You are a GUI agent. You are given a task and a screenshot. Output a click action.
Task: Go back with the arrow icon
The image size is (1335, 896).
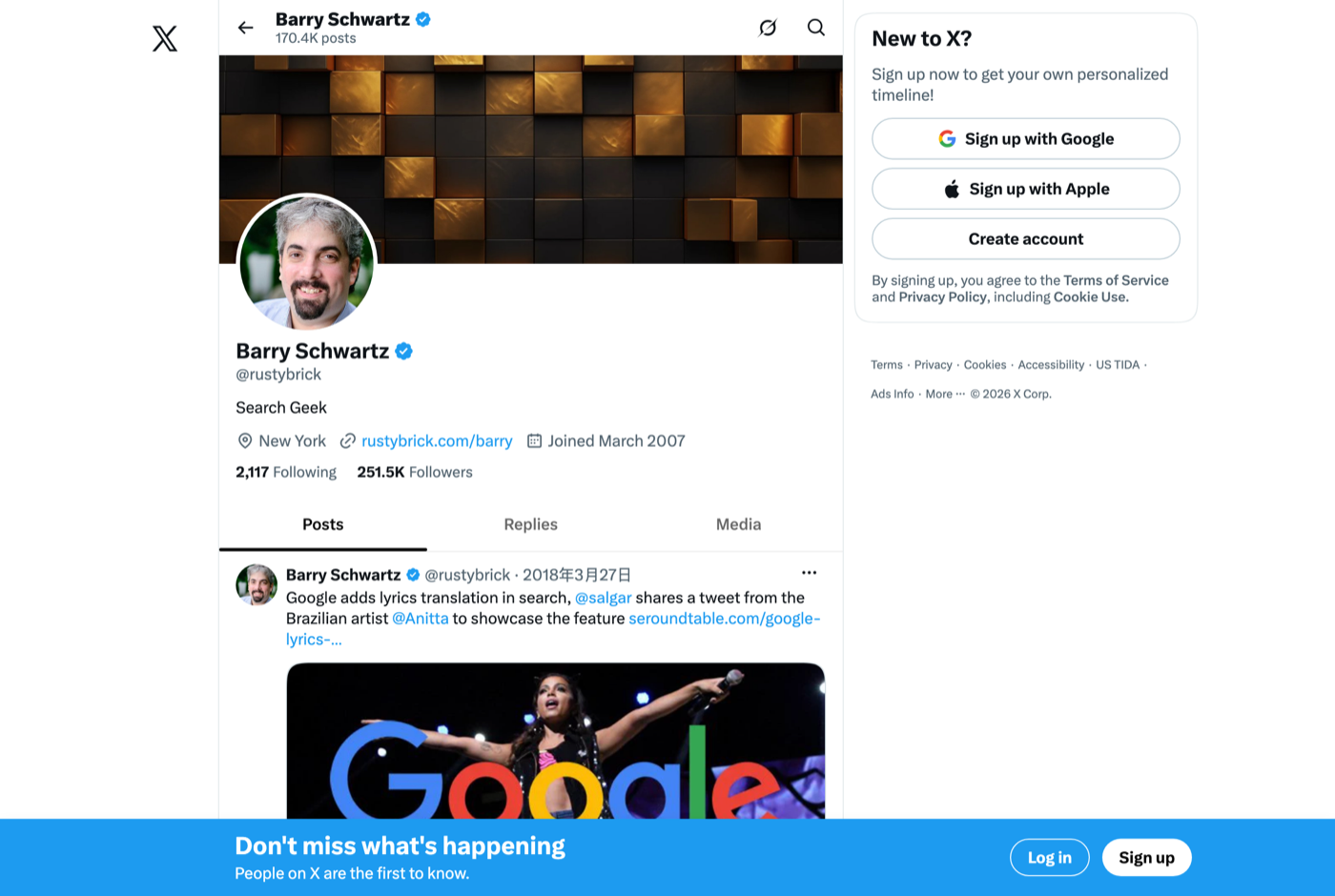coord(246,28)
